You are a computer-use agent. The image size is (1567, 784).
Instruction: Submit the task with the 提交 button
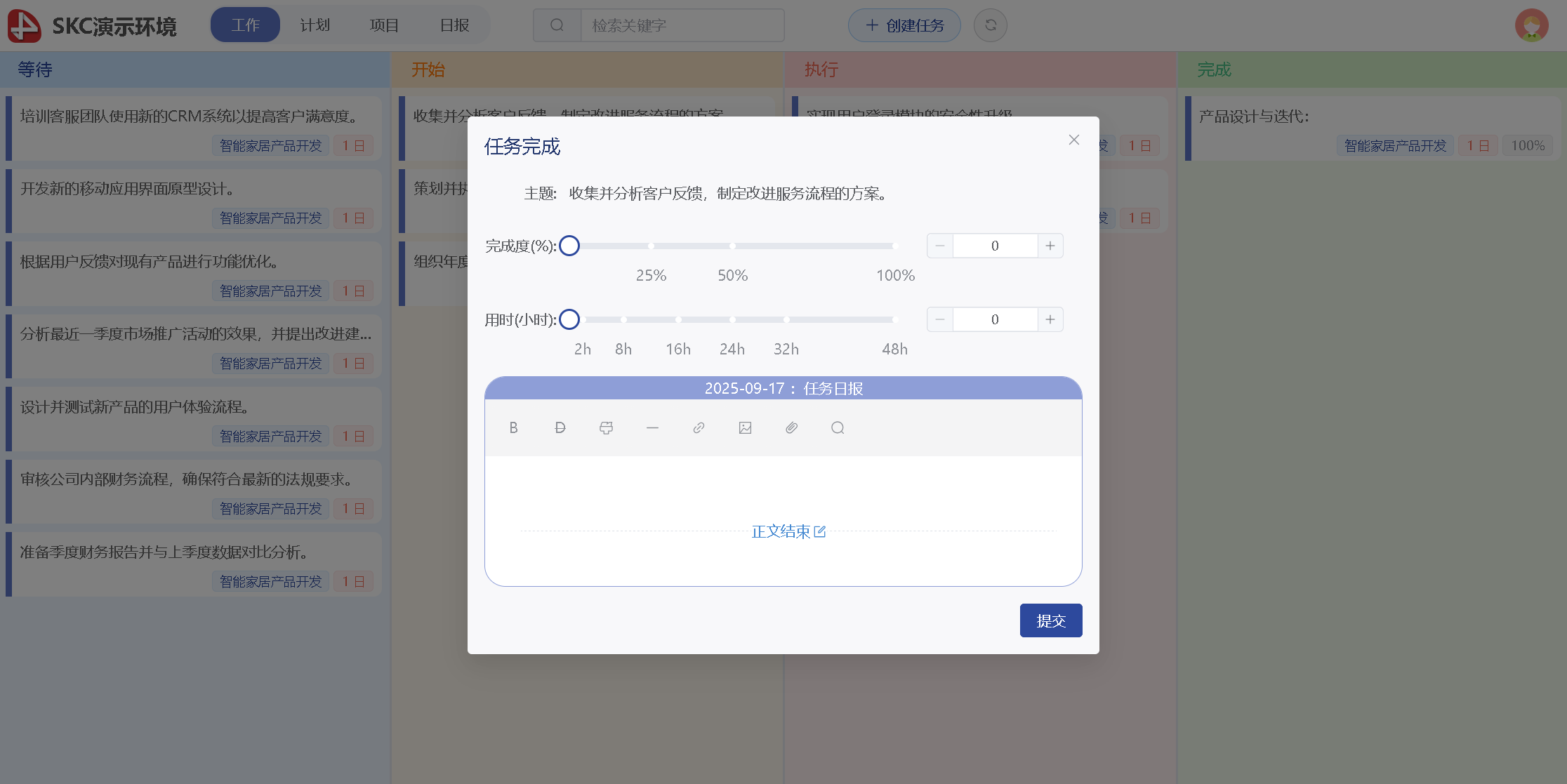[x=1050, y=620]
